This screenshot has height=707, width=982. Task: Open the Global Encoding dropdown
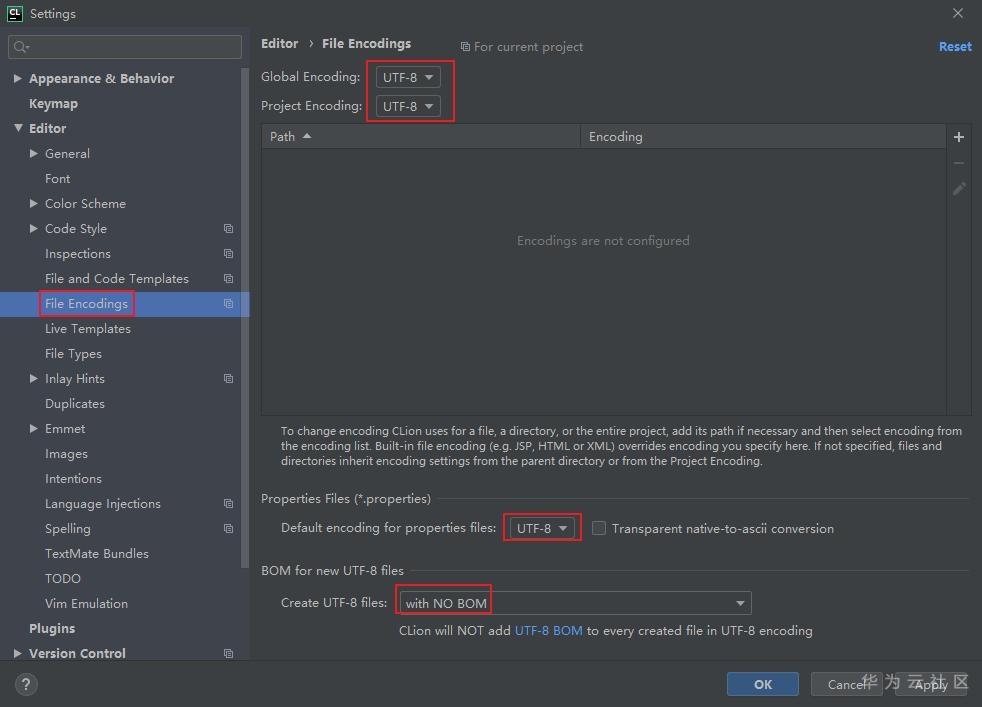tap(408, 77)
